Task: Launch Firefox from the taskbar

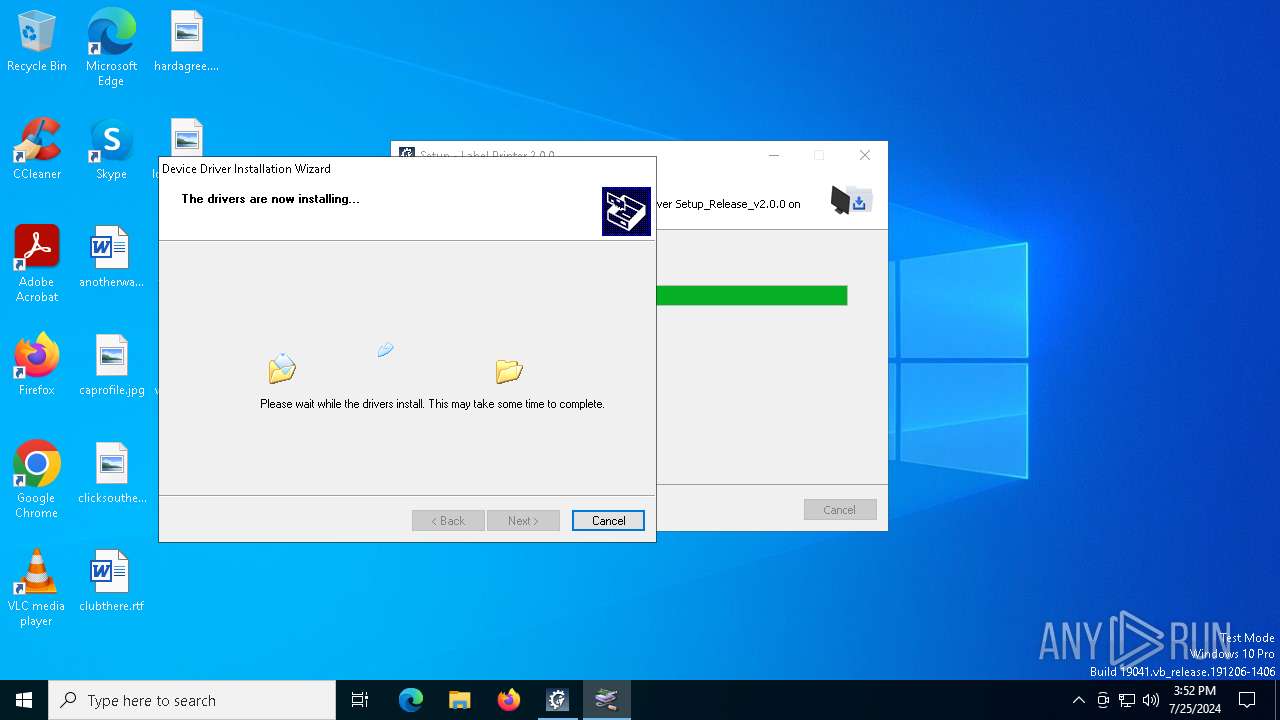Action: pyautogui.click(x=509, y=700)
